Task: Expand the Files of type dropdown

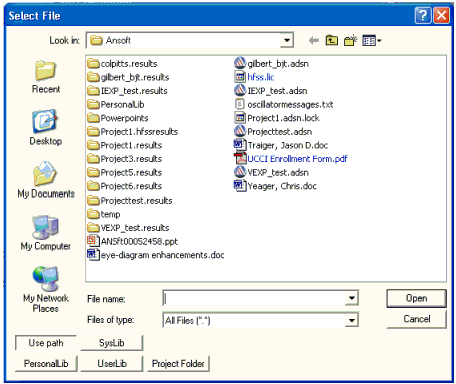Action: (x=351, y=320)
